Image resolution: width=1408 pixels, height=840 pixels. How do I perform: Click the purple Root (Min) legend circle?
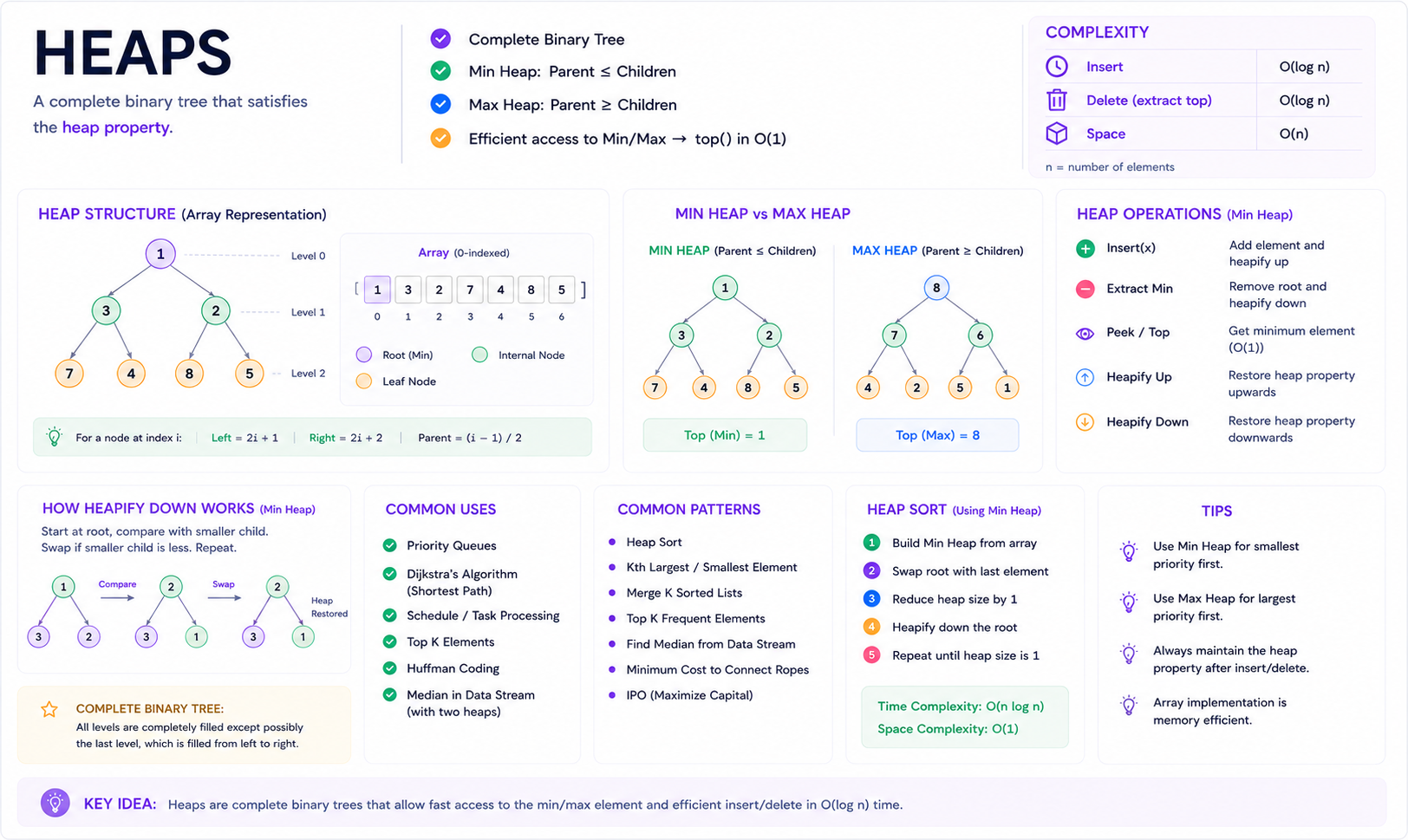pyautogui.click(x=364, y=355)
